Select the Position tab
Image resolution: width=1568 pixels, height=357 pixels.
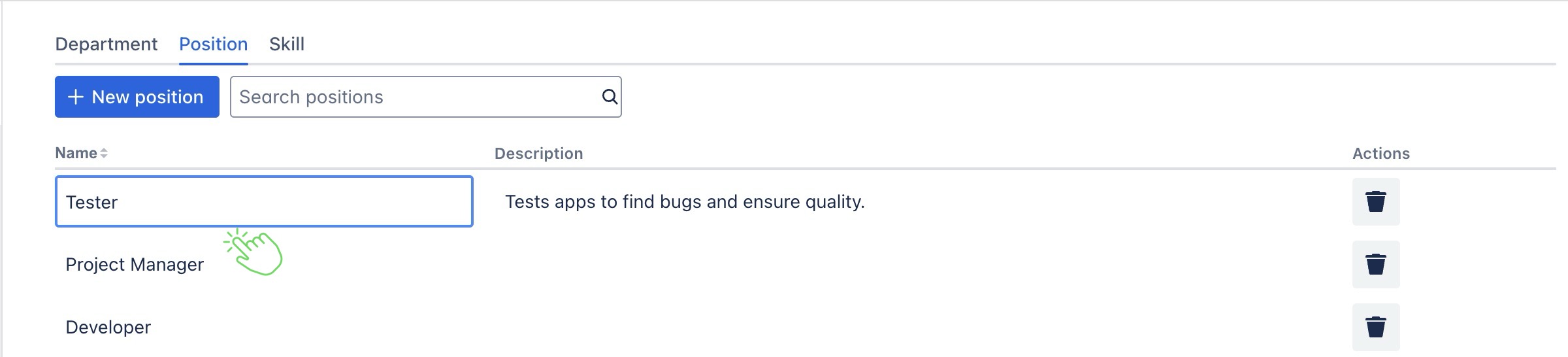[x=213, y=44]
